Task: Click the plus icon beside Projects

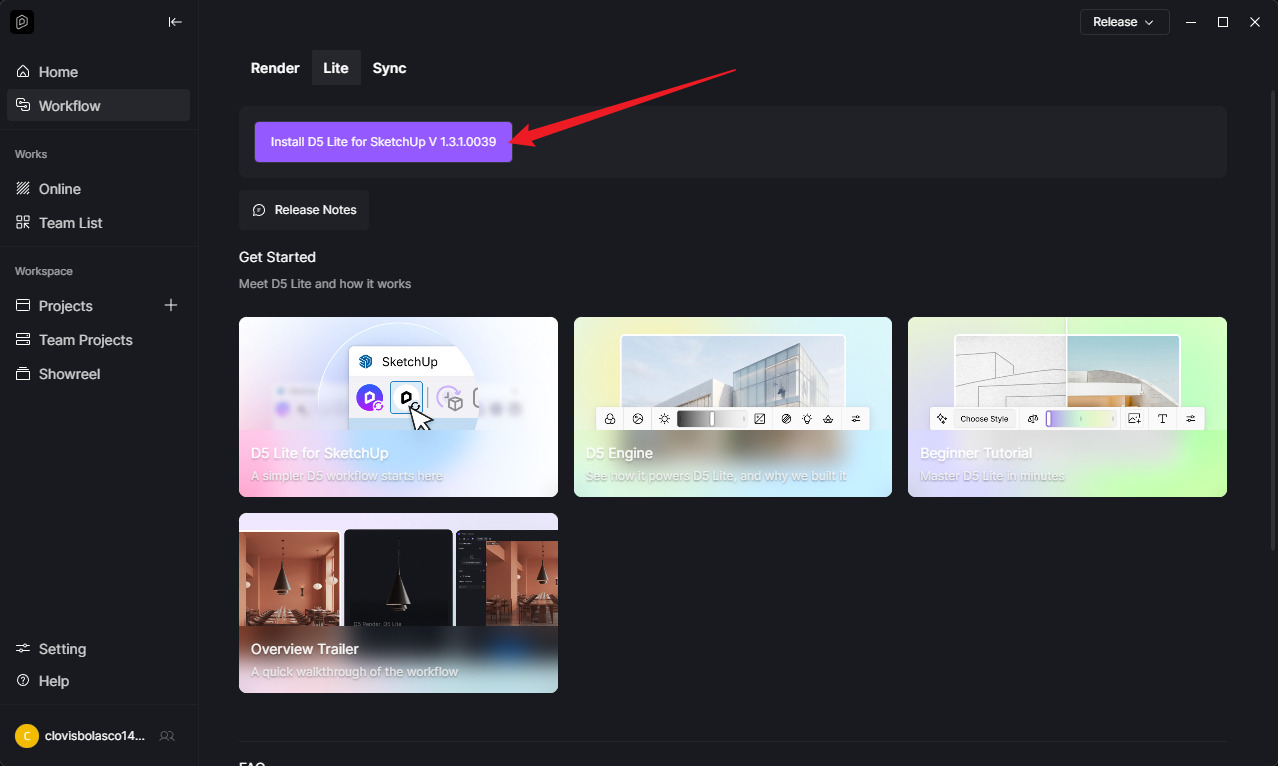Action: click(x=171, y=305)
